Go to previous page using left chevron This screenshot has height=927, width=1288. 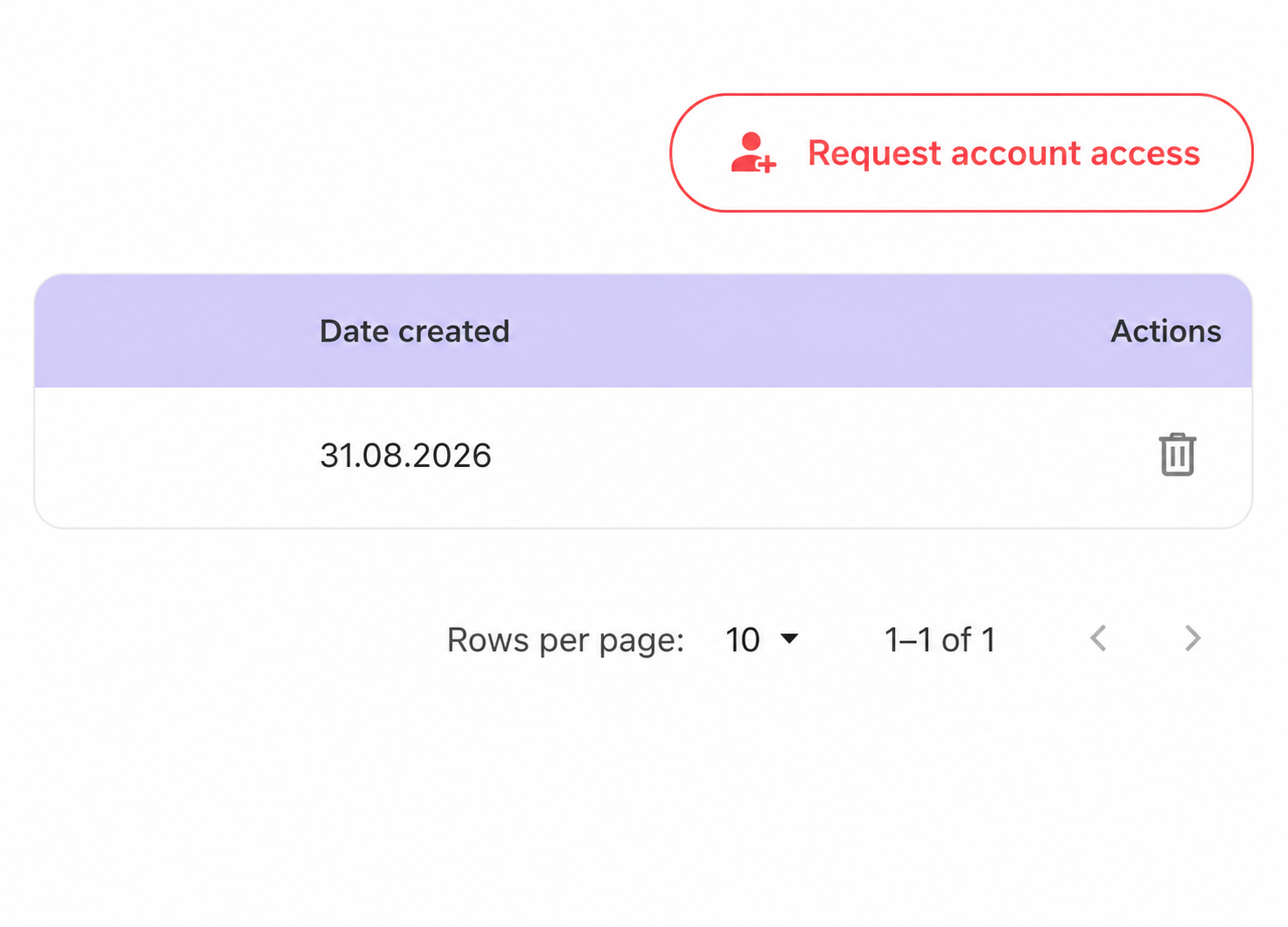pyautogui.click(x=1099, y=639)
